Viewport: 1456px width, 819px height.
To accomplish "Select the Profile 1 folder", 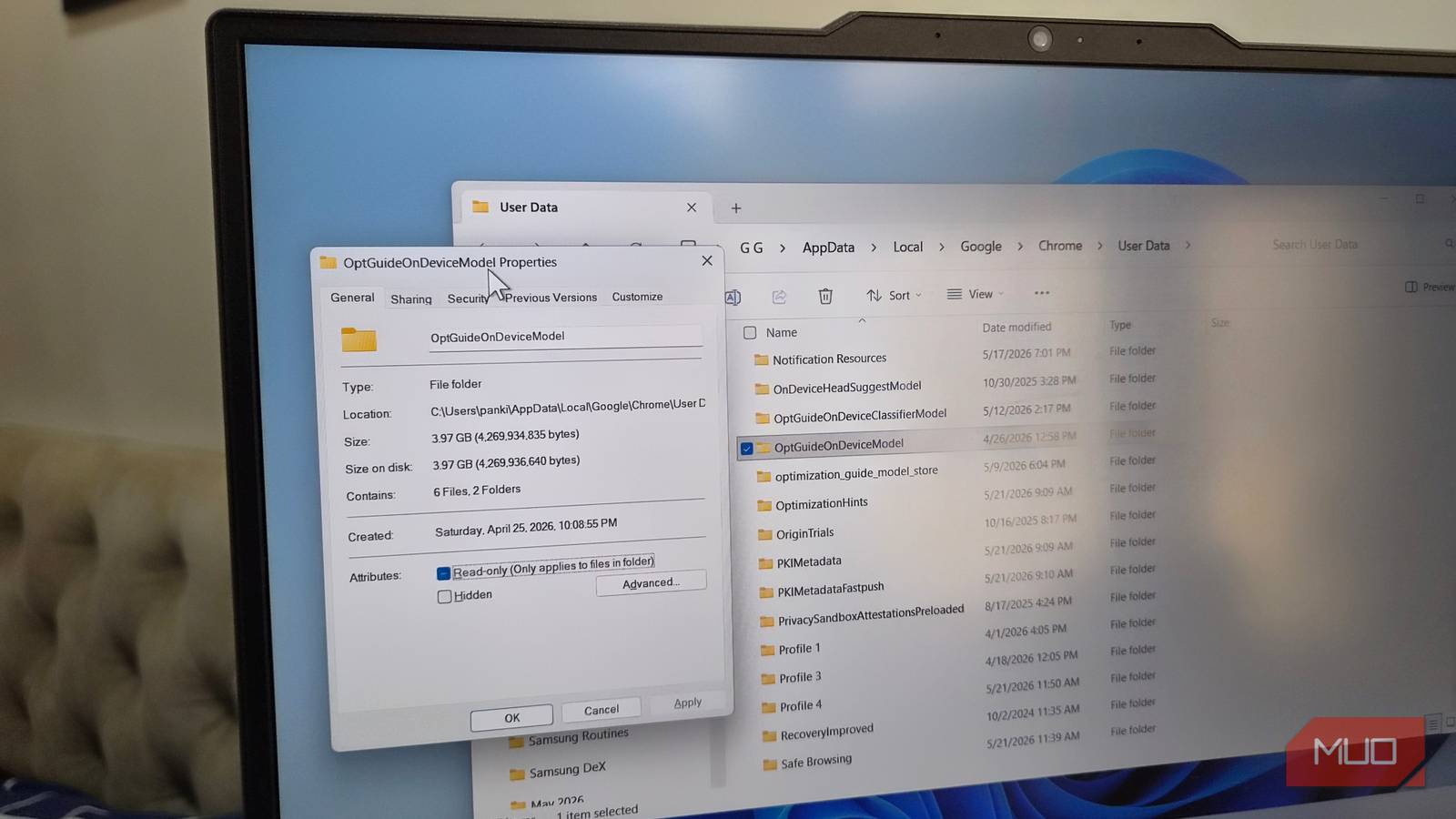I will coord(799,650).
